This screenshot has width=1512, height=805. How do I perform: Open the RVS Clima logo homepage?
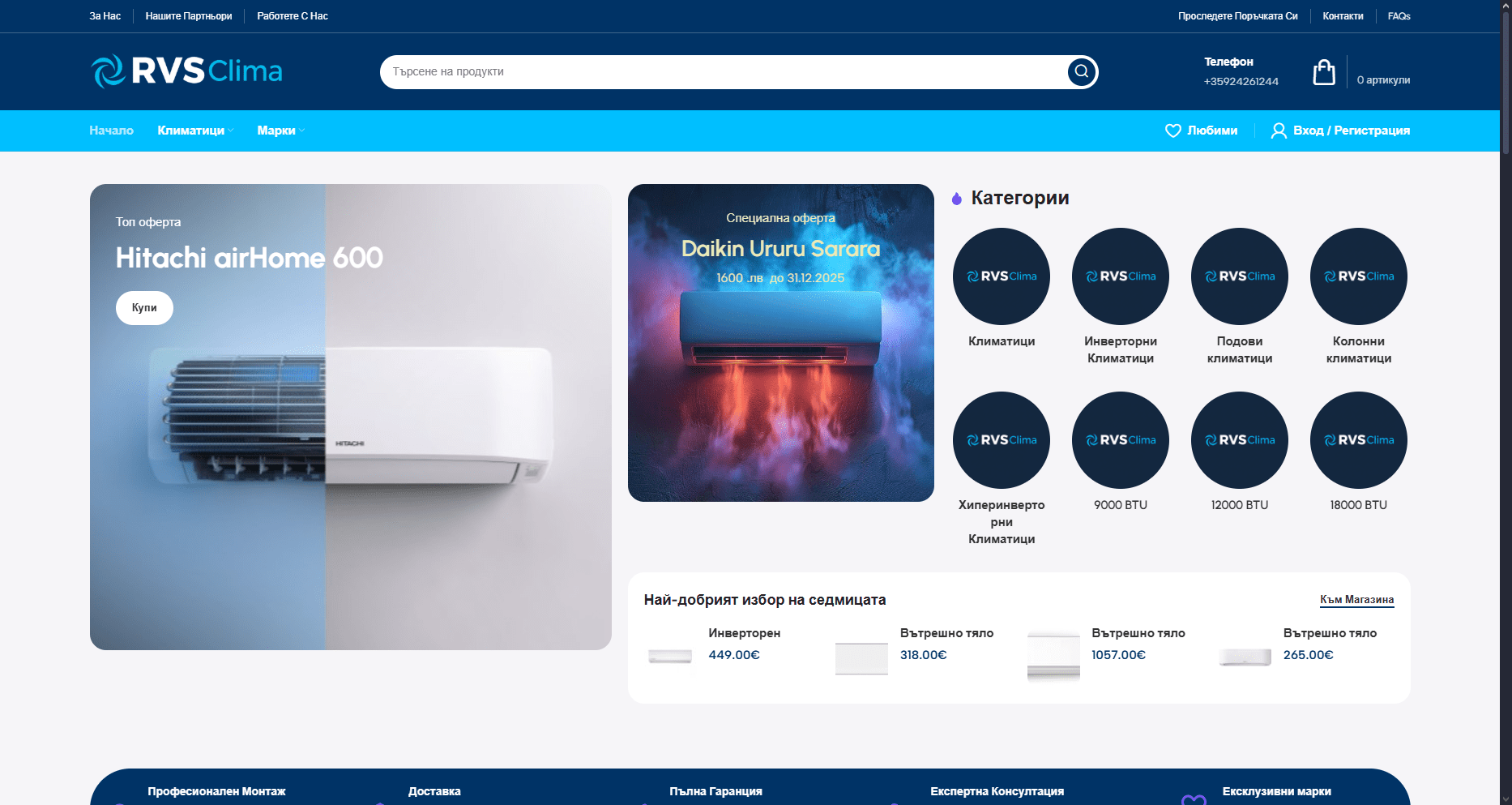pyautogui.click(x=186, y=71)
